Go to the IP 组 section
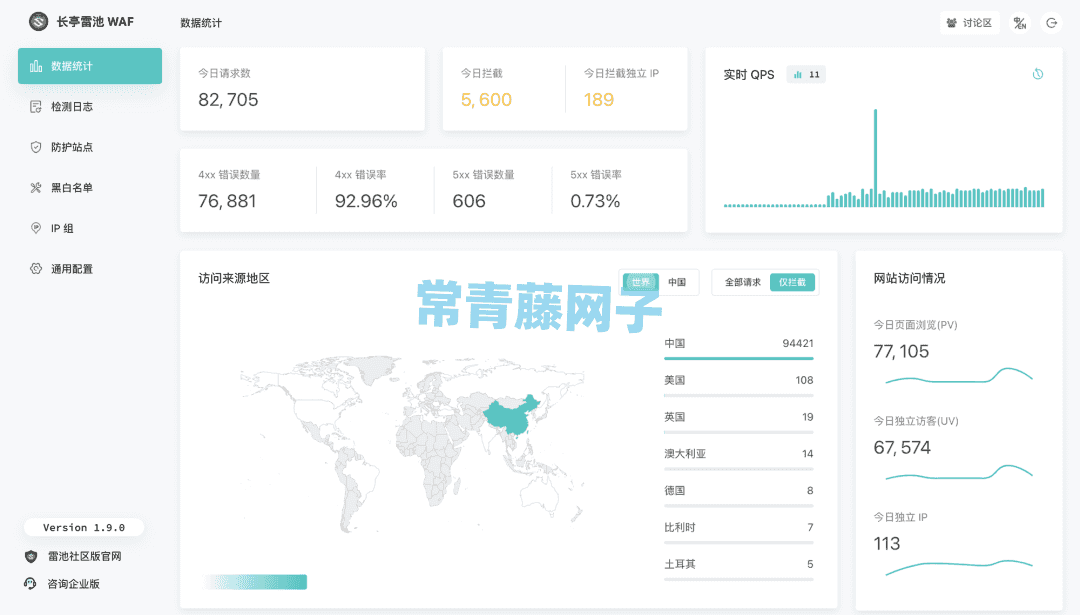 62,228
